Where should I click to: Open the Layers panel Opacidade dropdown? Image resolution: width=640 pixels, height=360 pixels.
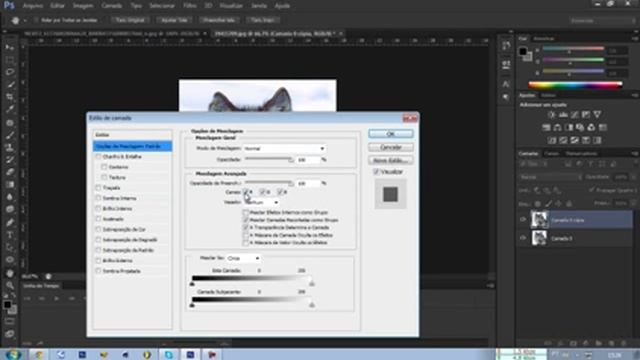coord(633,177)
